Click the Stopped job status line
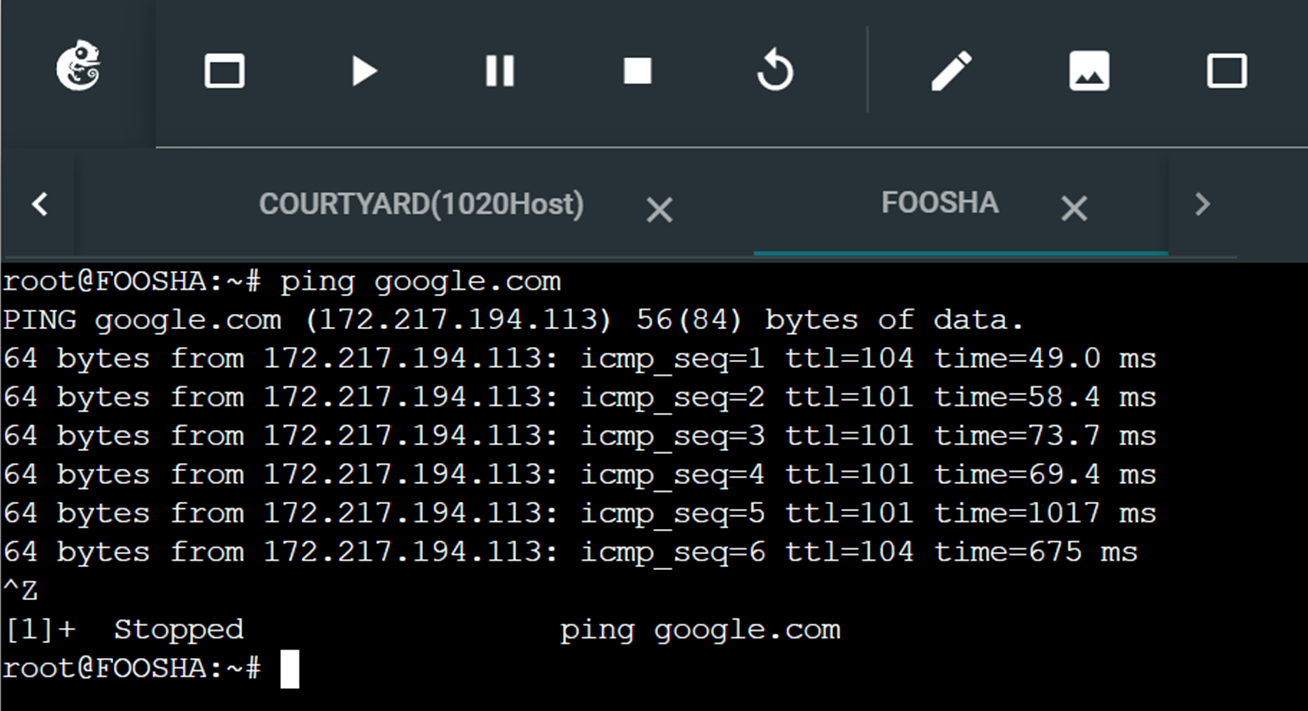 [179, 629]
